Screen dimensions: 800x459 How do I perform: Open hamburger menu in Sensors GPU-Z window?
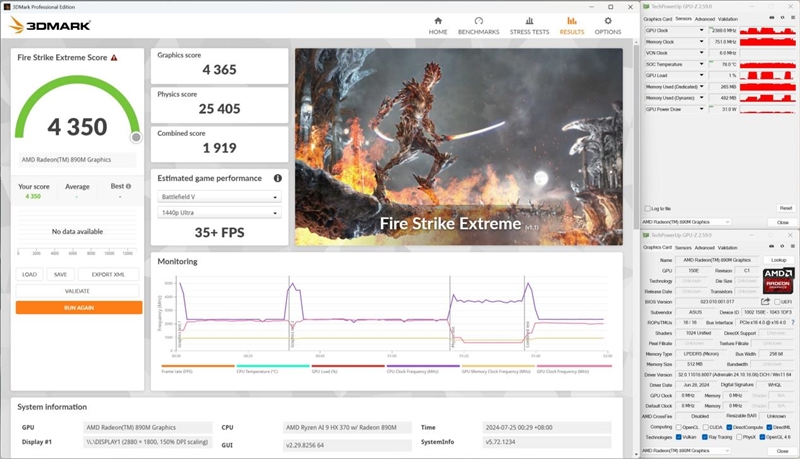793,18
